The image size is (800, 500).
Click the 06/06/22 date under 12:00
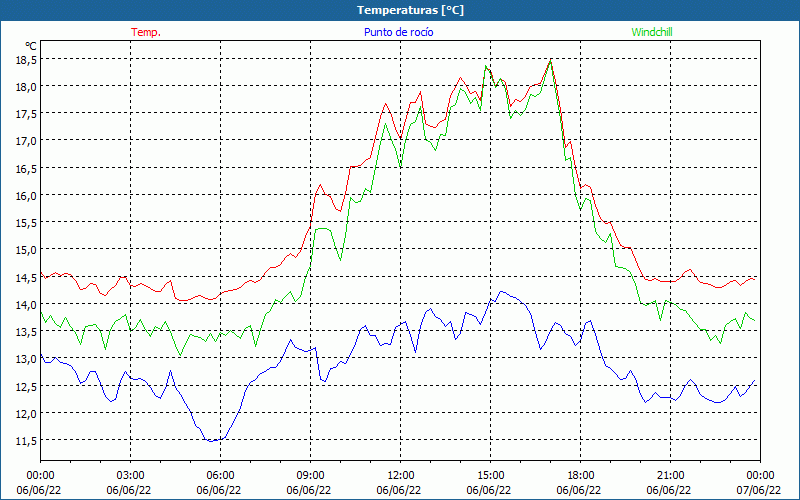[x=399, y=490]
